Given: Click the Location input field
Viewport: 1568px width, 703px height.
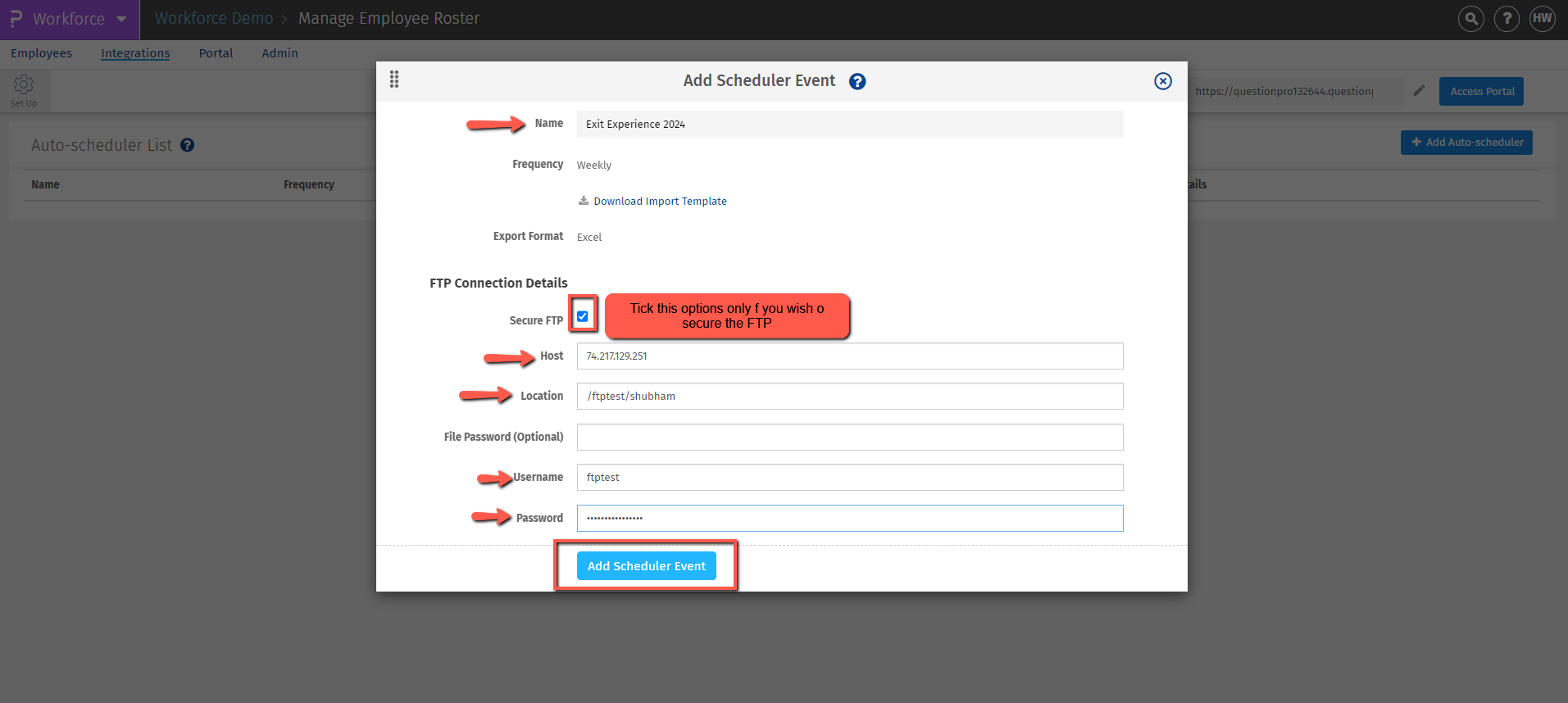Looking at the screenshot, I should click(850, 397).
